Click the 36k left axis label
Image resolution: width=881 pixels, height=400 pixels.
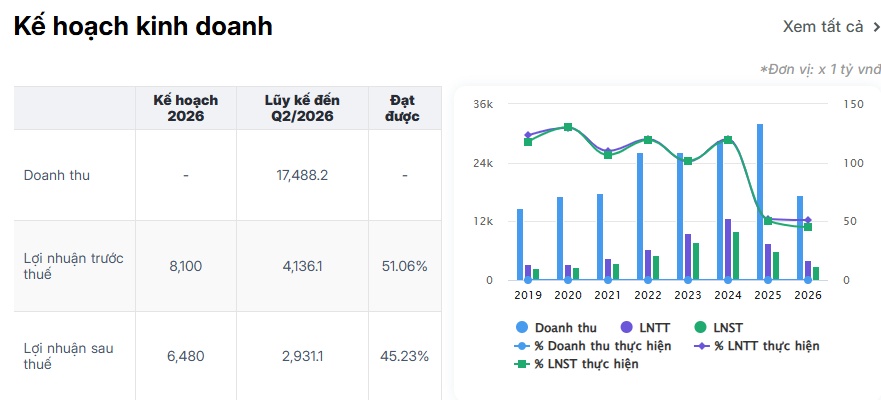[483, 105]
